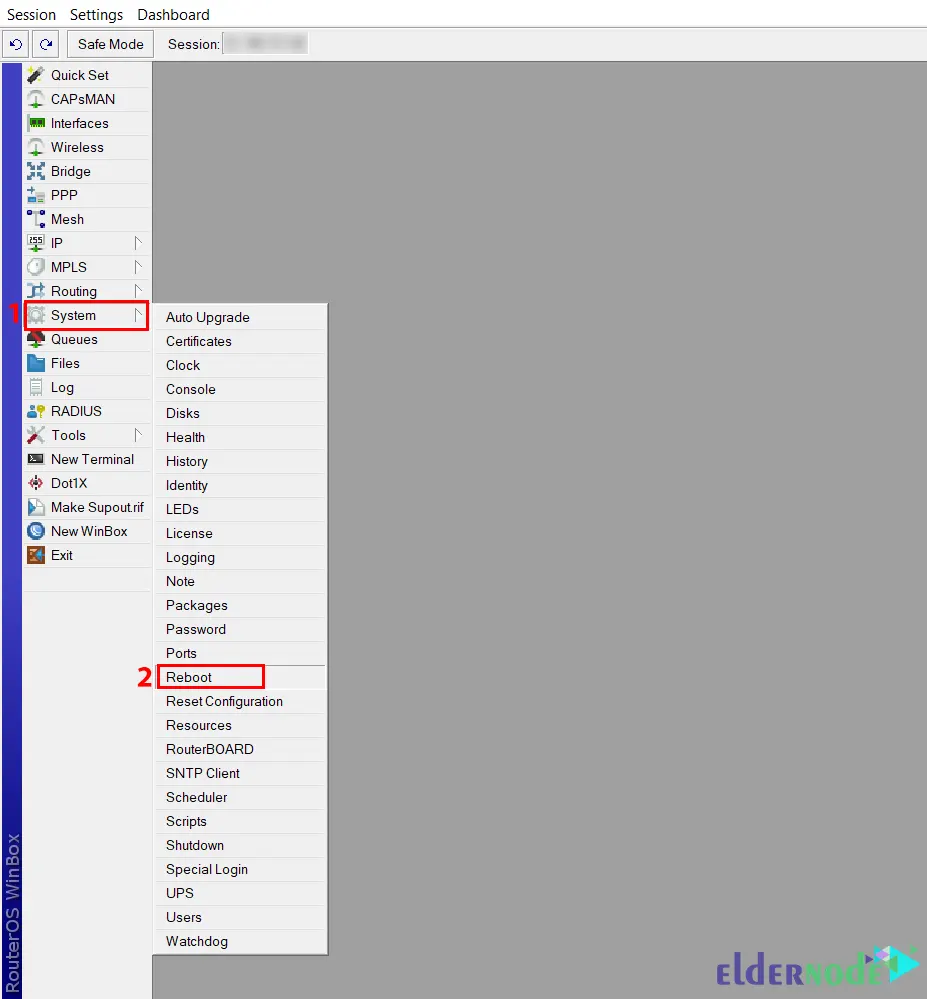Open Wireless settings
This screenshot has width=927, height=999.
point(79,146)
